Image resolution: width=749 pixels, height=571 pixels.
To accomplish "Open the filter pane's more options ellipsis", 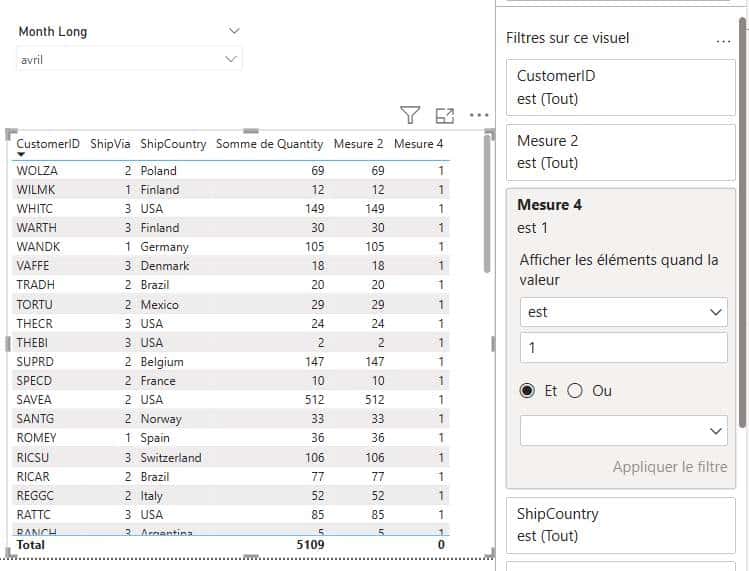I will pyautogui.click(x=724, y=41).
